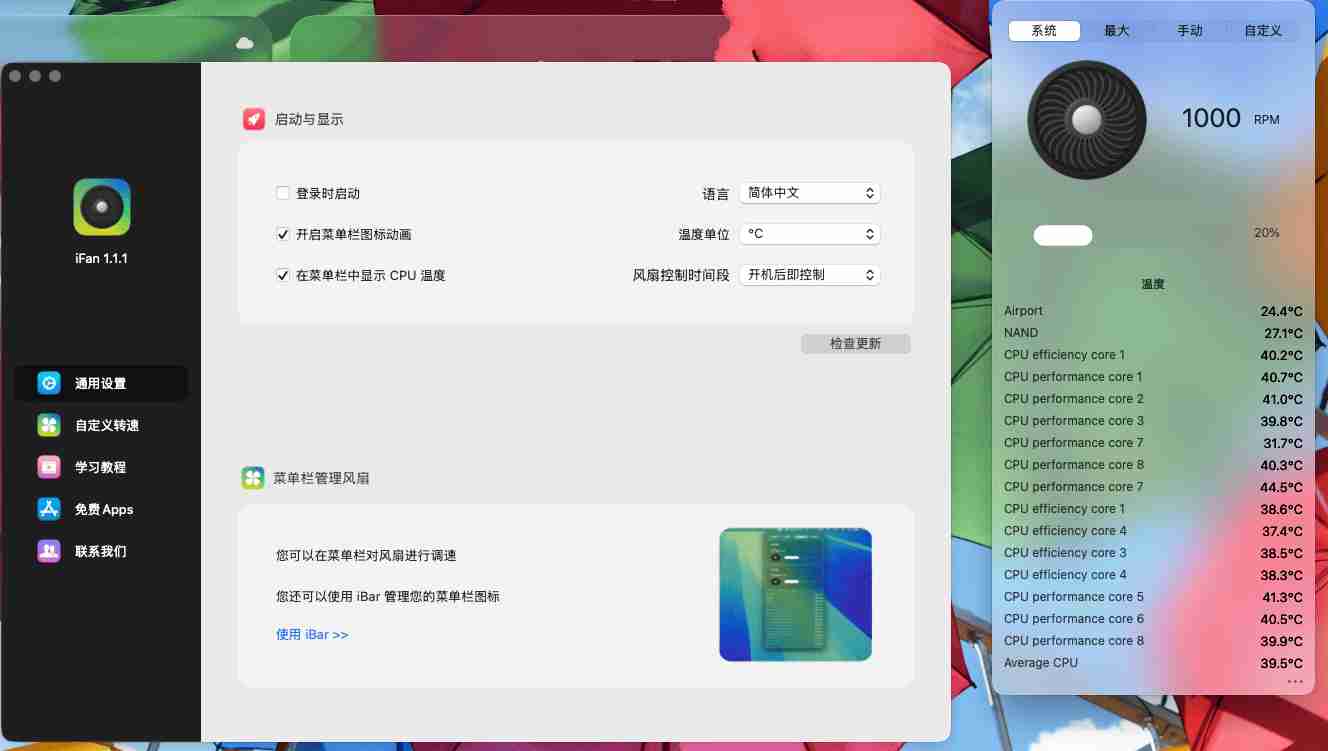The height and width of the screenshot is (751, 1328).
Task: Click the fan graphic showing 1000 RPM
Action: click(1086, 118)
